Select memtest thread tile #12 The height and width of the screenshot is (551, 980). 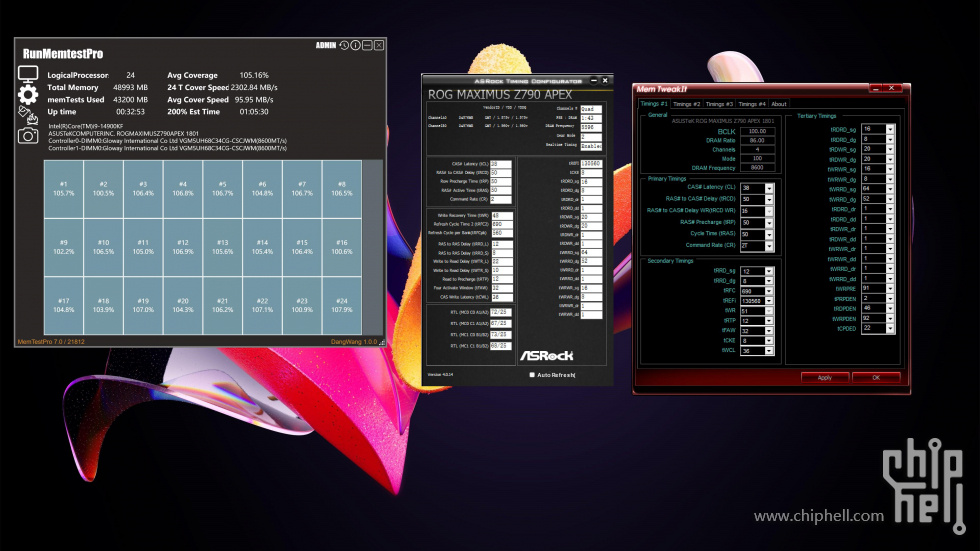[x=182, y=247]
